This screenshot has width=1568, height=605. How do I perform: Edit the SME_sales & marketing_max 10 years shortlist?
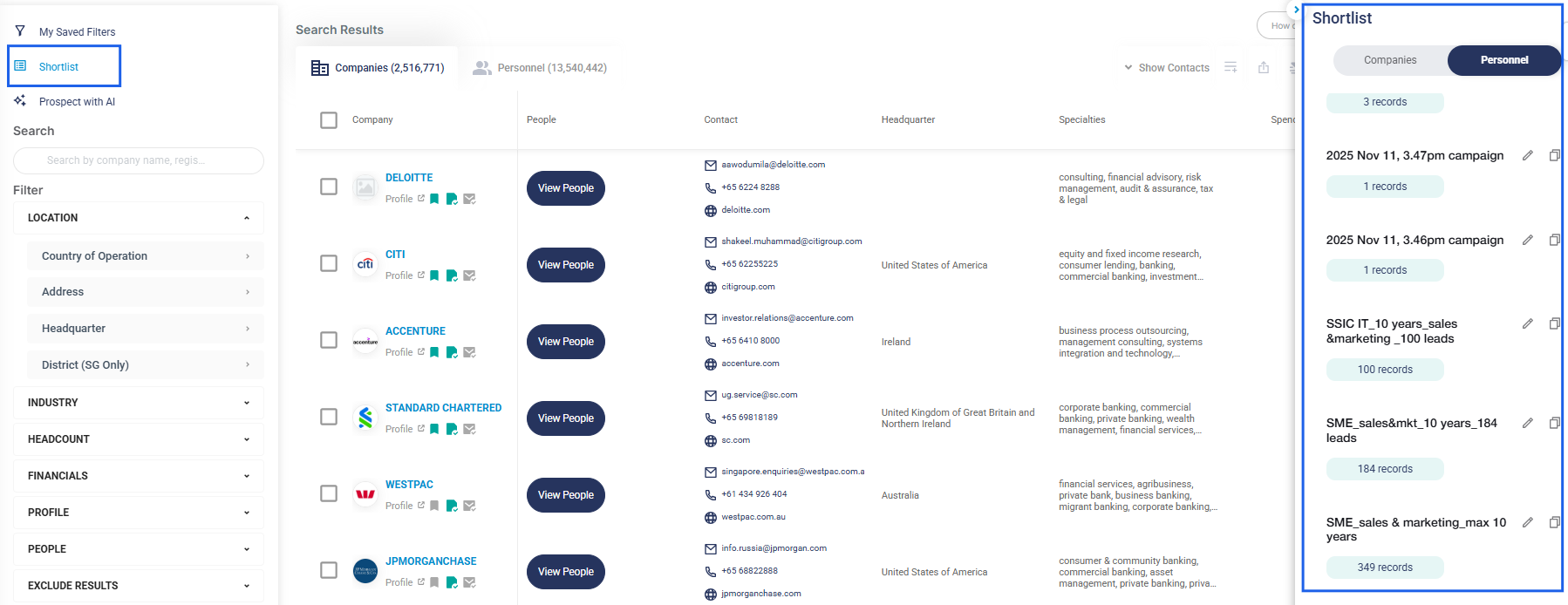[1528, 522]
